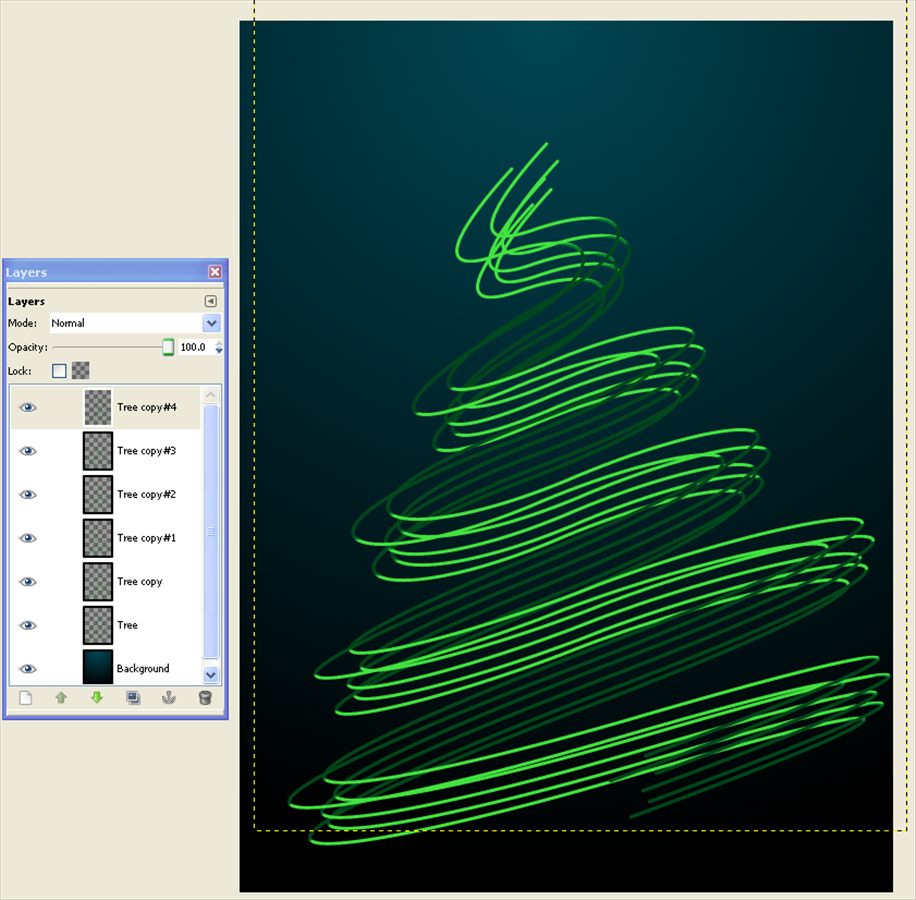Image resolution: width=916 pixels, height=900 pixels.
Task: Create a new layer with the page icon
Action: coord(25,697)
